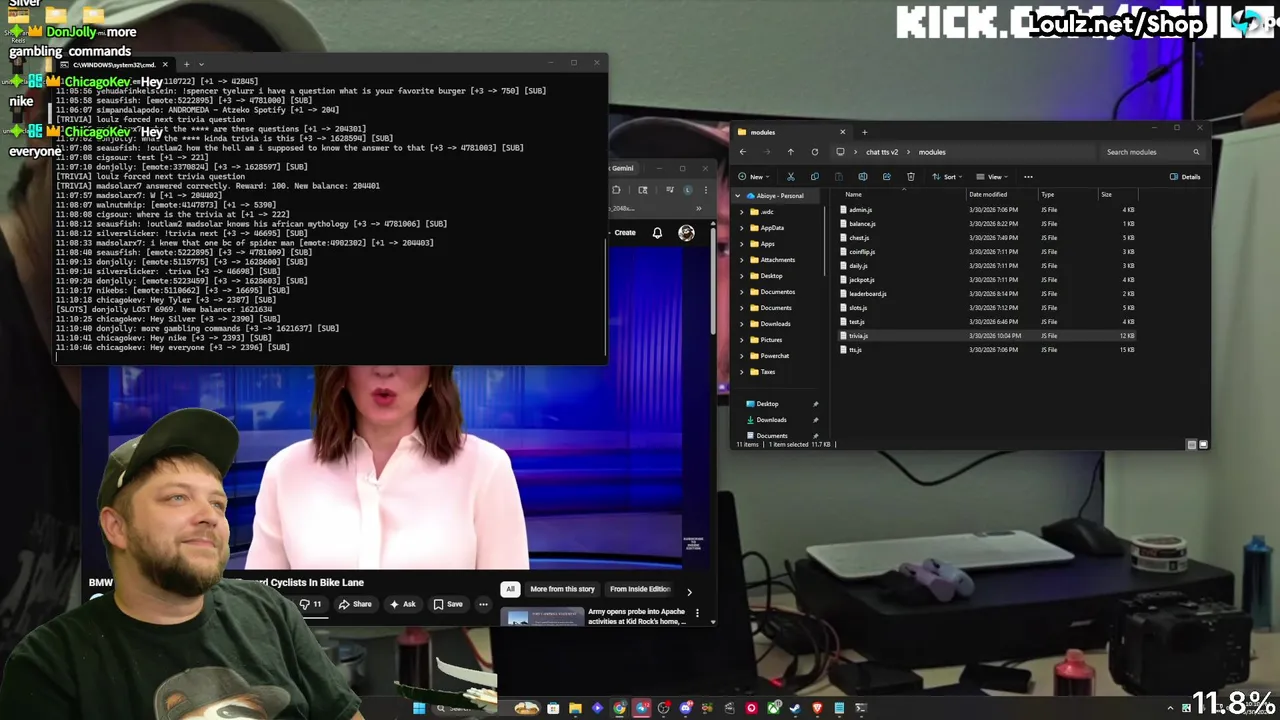Click Share button under the video
This screenshot has height=720, width=1280.
point(355,604)
